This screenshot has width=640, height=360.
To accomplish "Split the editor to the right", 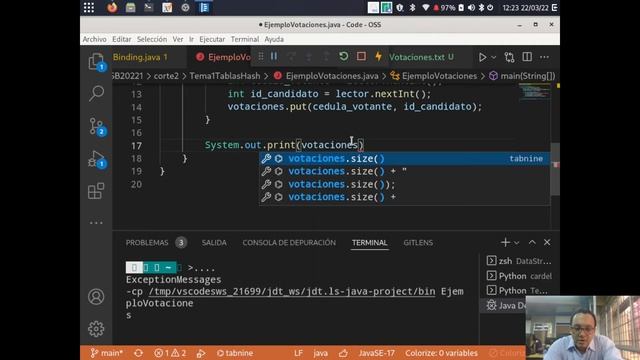I will (x=527, y=57).
